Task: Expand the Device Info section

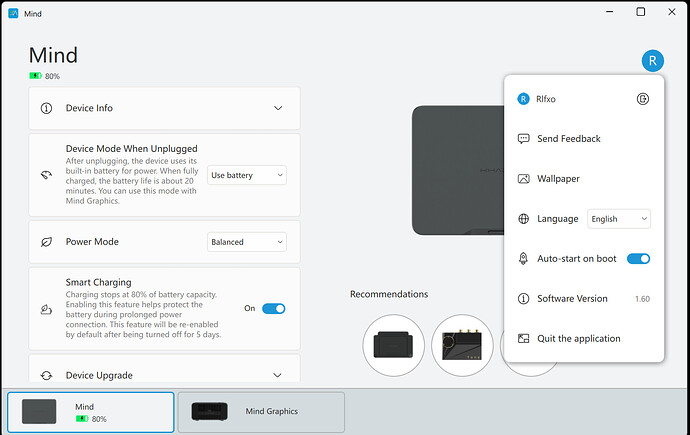Action: pos(278,108)
